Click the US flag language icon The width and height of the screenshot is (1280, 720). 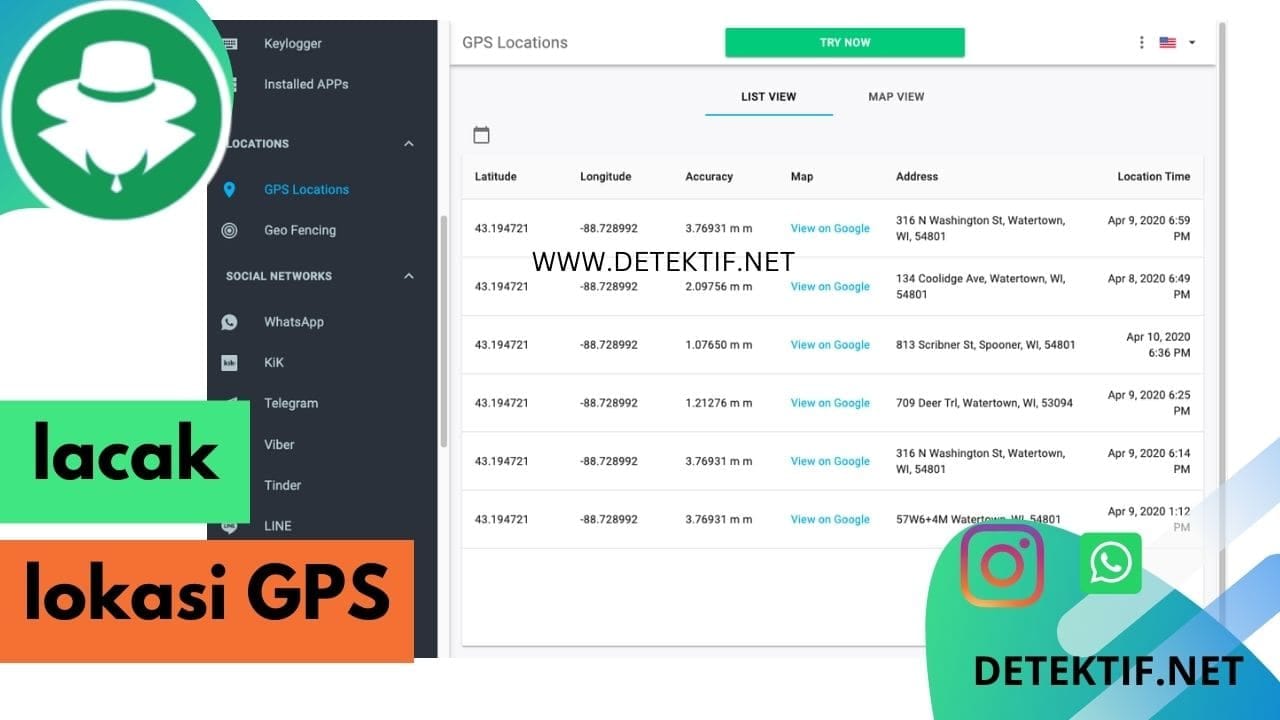tap(1167, 43)
